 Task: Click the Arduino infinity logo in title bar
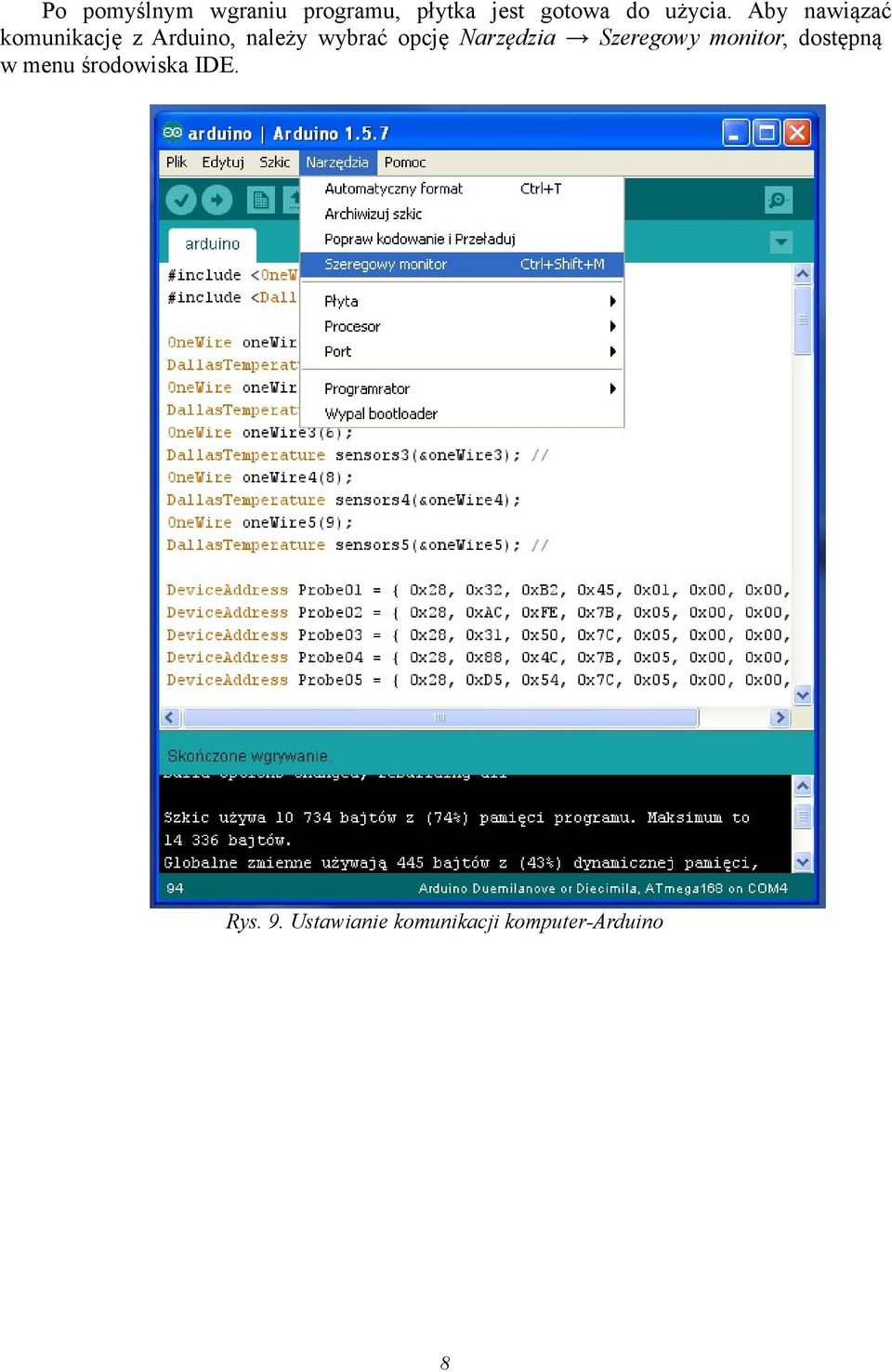173,132
